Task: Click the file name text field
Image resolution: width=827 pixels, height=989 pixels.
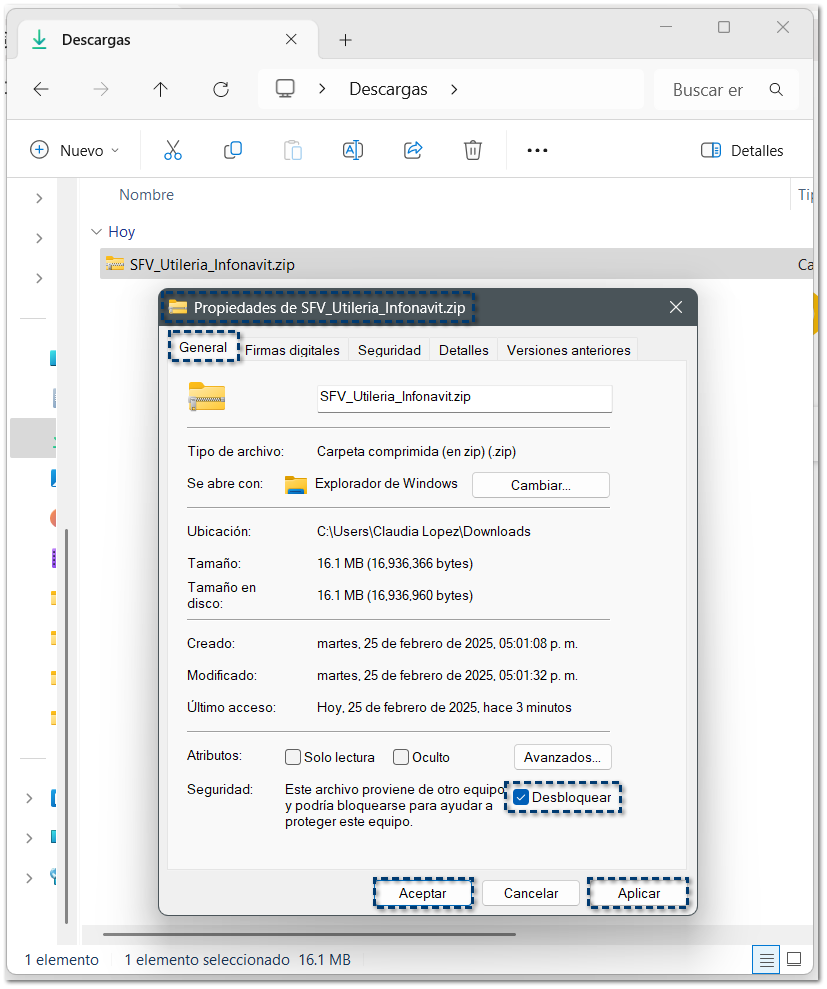Action: tap(463, 397)
